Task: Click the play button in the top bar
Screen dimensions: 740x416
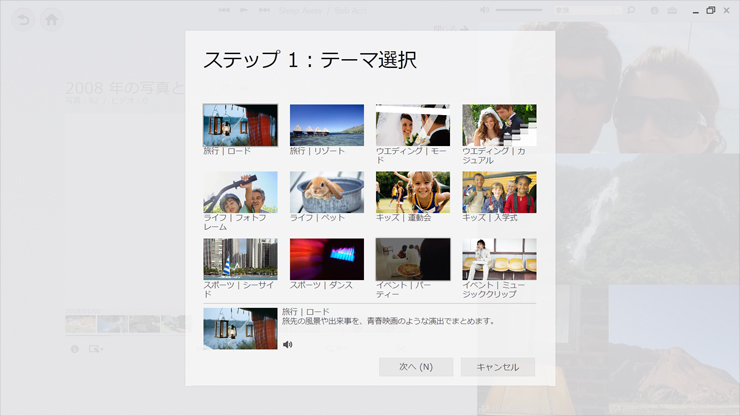Action: coord(244,10)
